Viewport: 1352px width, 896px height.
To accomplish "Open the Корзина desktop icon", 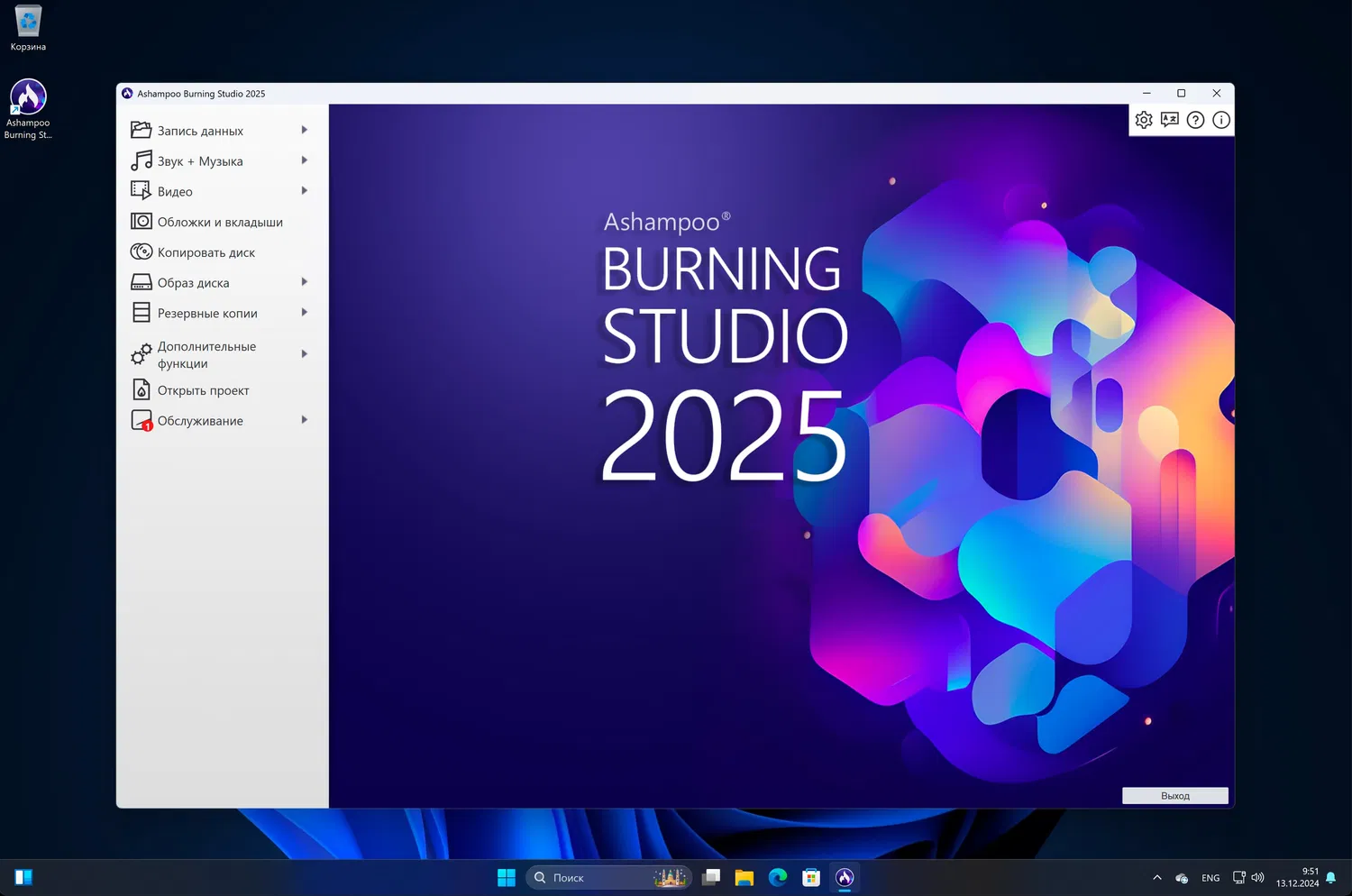I will [28, 28].
